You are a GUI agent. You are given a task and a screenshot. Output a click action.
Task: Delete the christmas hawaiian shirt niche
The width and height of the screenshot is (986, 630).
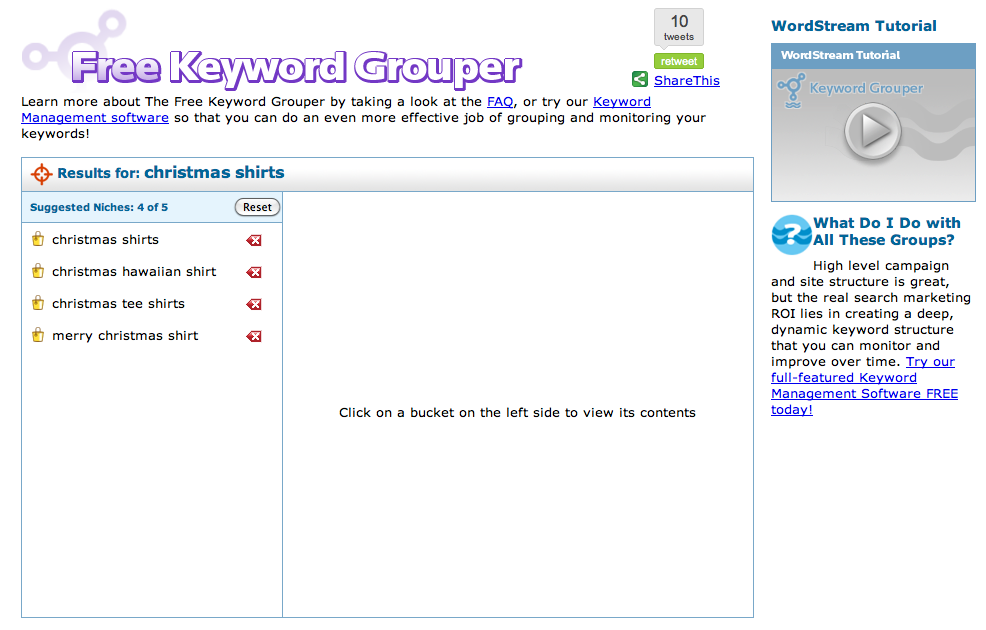[x=253, y=272]
